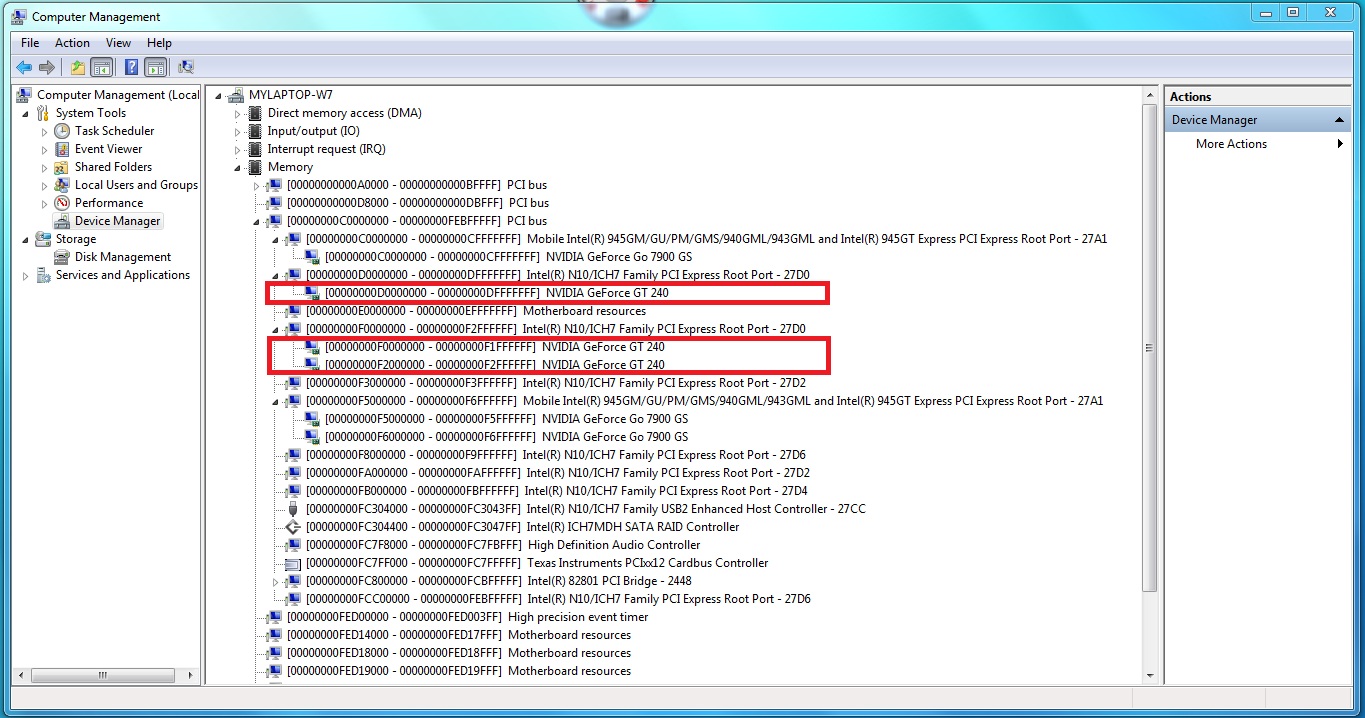Screen dimensions: 1365x718
Task: Select GeForce GT 240 at 00000000D0000000
Action: [x=496, y=293]
